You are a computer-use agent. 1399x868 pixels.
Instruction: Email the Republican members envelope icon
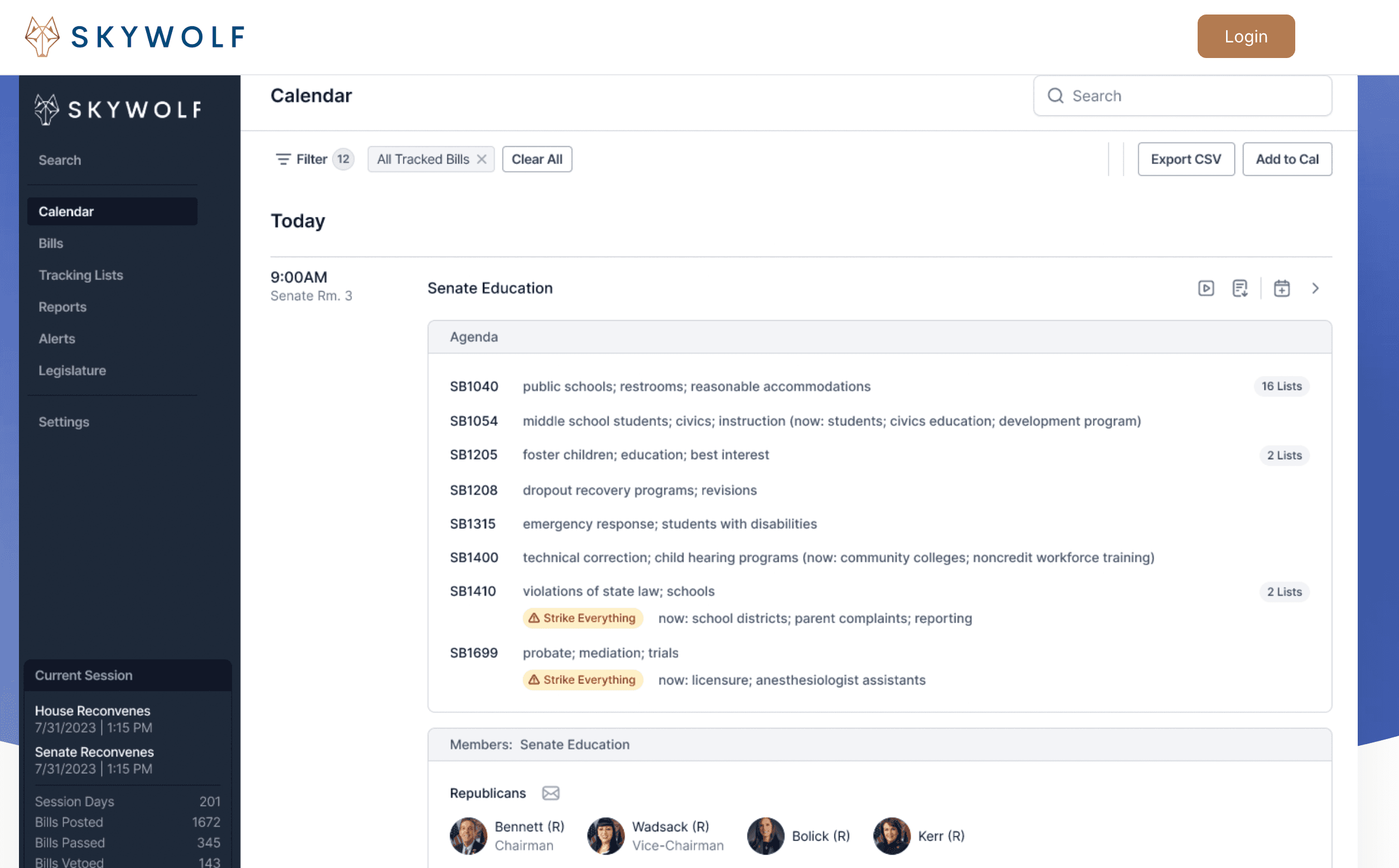coord(551,793)
